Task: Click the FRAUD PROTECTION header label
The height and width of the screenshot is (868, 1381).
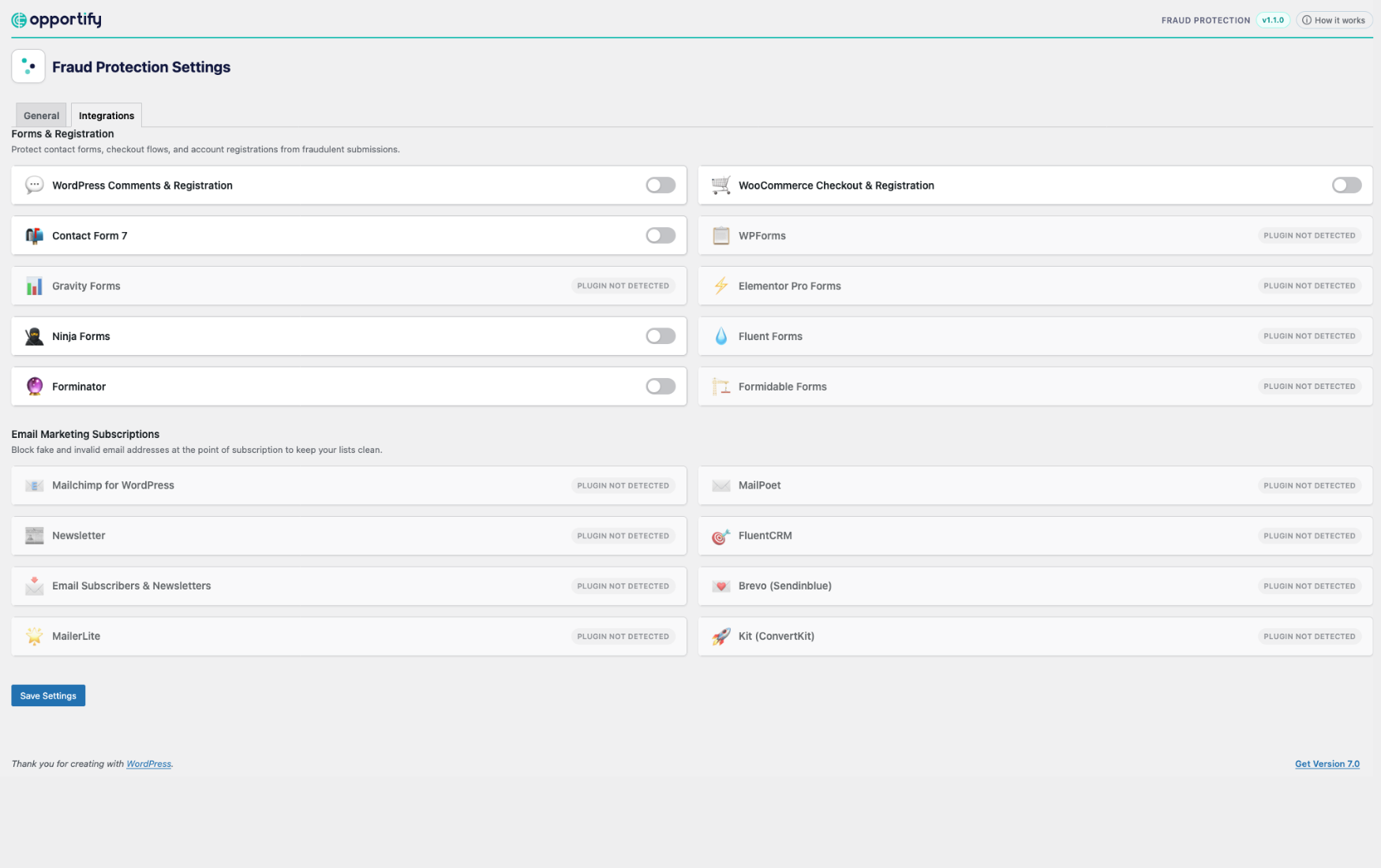Action: click(1205, 21)
